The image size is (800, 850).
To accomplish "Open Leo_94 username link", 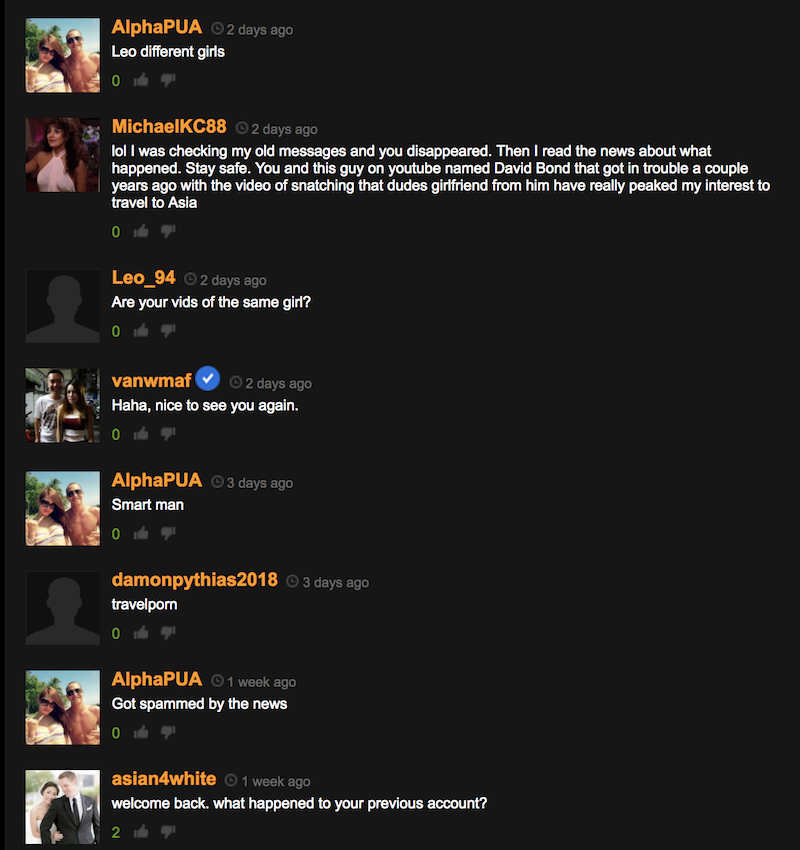I will point(143,278).
